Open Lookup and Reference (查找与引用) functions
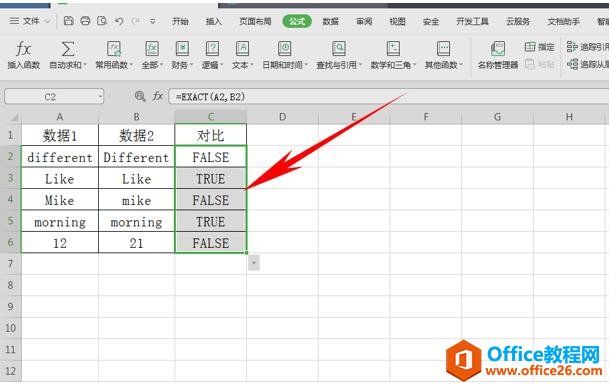609x388 pixels. pos(339,55)
